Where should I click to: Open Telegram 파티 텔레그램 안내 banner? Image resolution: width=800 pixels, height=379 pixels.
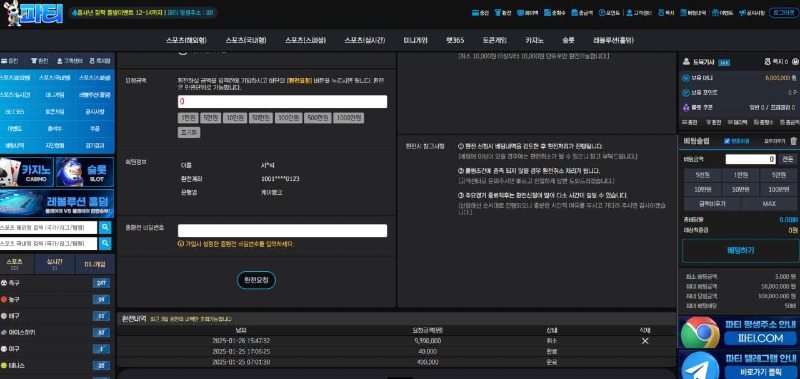click(738, 365)
